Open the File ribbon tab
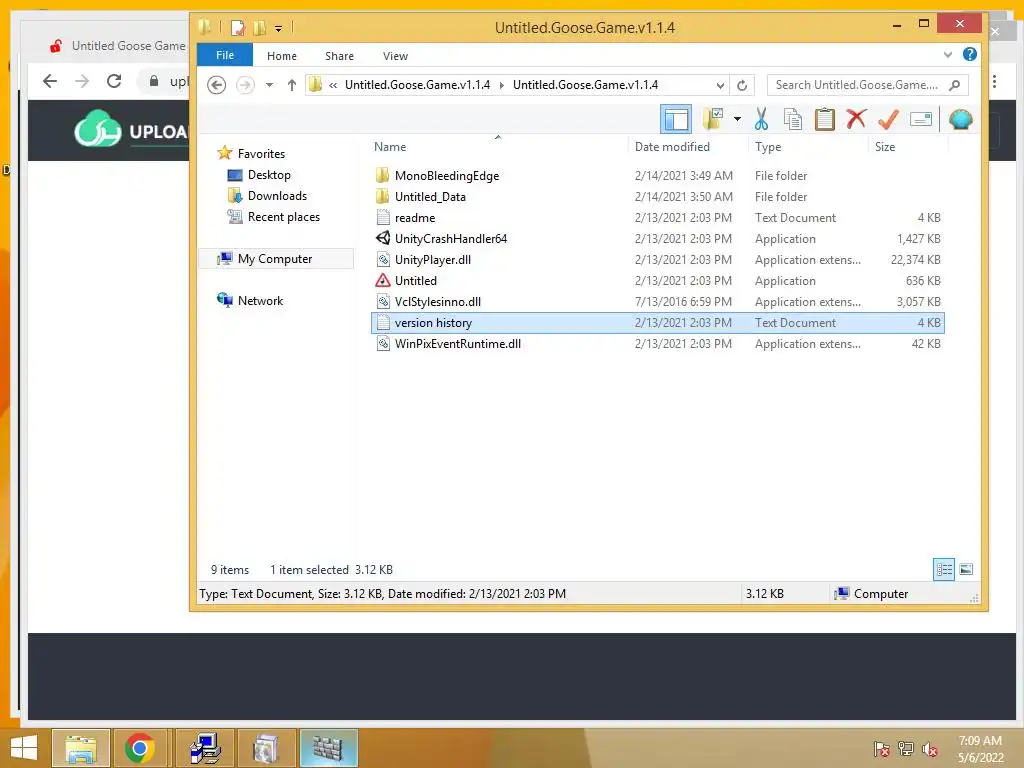This screenshot has height=768, width=1024. (x=225, y=55)
